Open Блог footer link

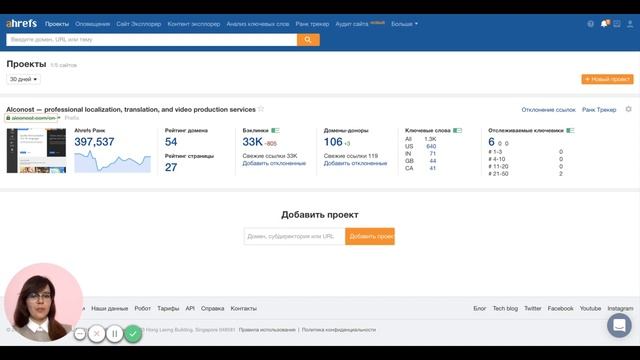tap(480, 309)
